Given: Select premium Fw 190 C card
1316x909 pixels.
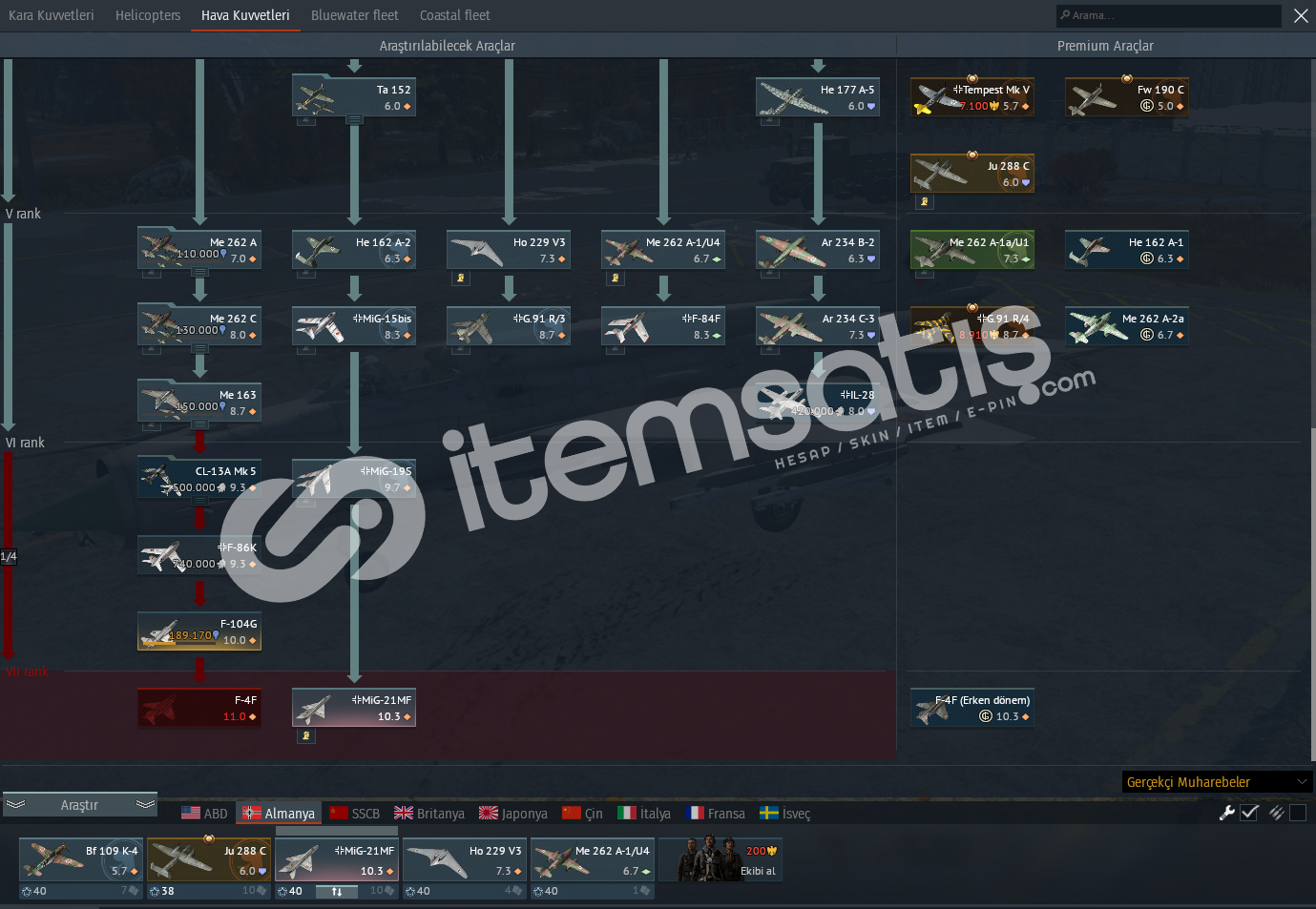Looking at the screenshot, I should pyautogui.click(x=1127, y=97).
